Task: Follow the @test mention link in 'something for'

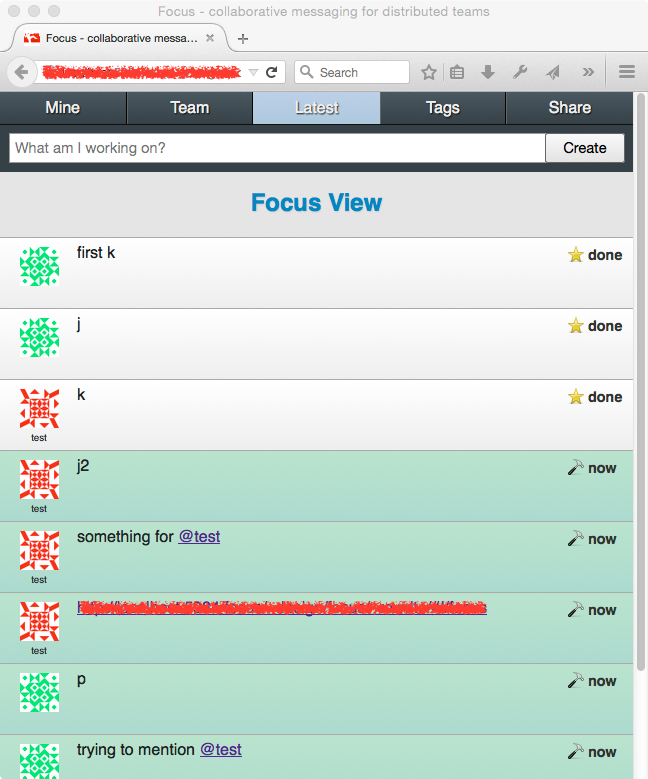Action: tap(199, 537)
